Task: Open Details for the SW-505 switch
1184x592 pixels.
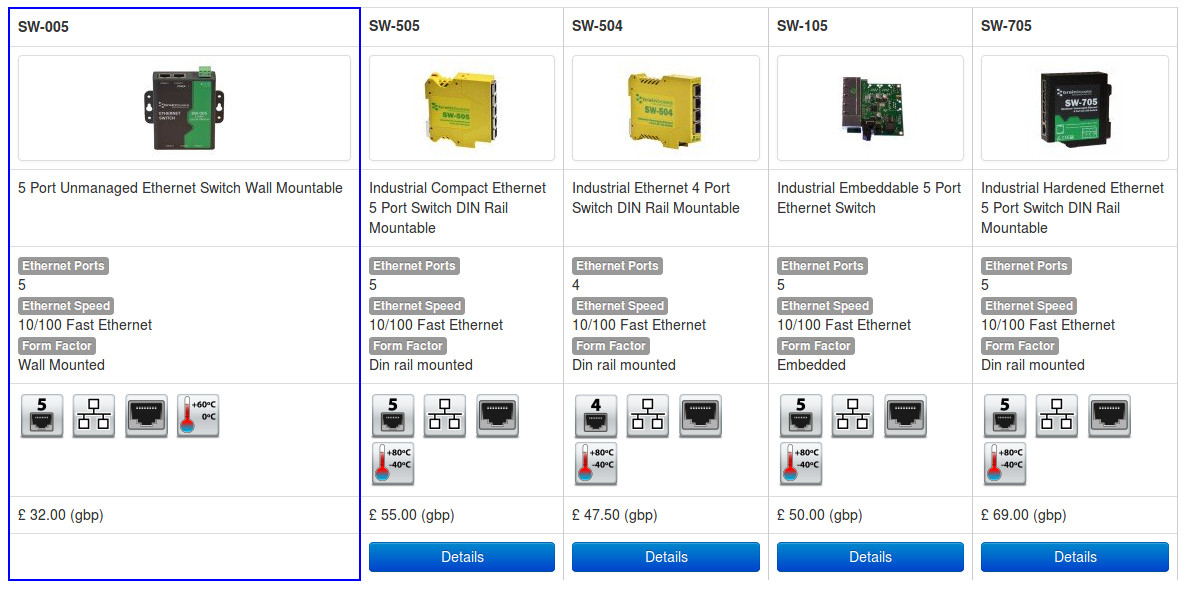Action: click(x=462, y=557)
